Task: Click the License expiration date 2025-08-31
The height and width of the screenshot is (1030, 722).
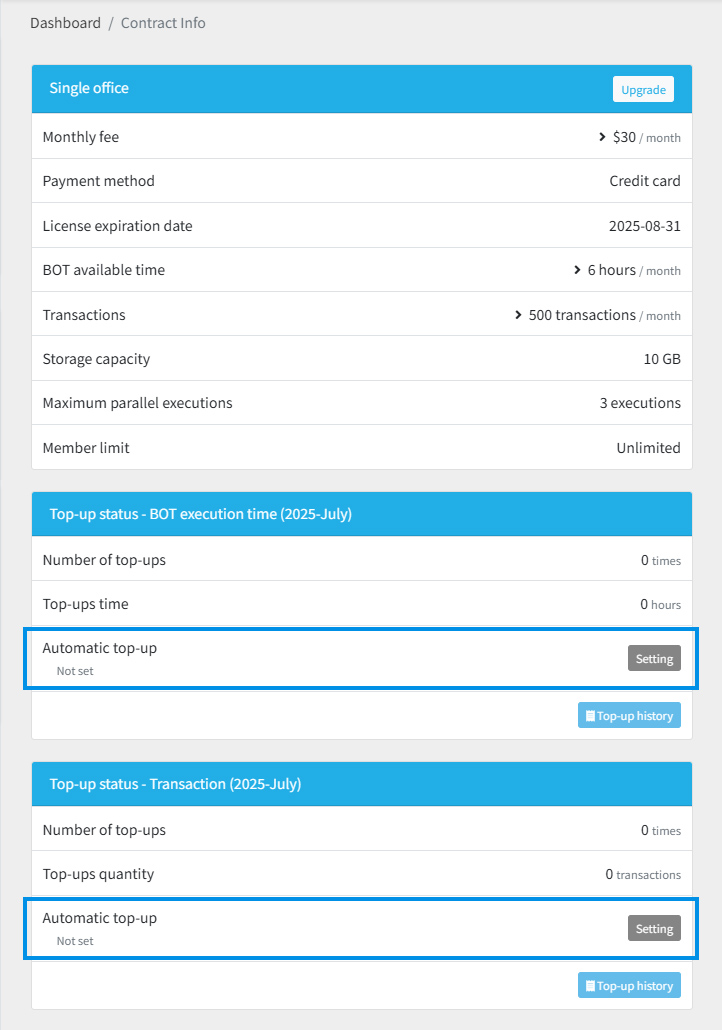Action: 644,226
